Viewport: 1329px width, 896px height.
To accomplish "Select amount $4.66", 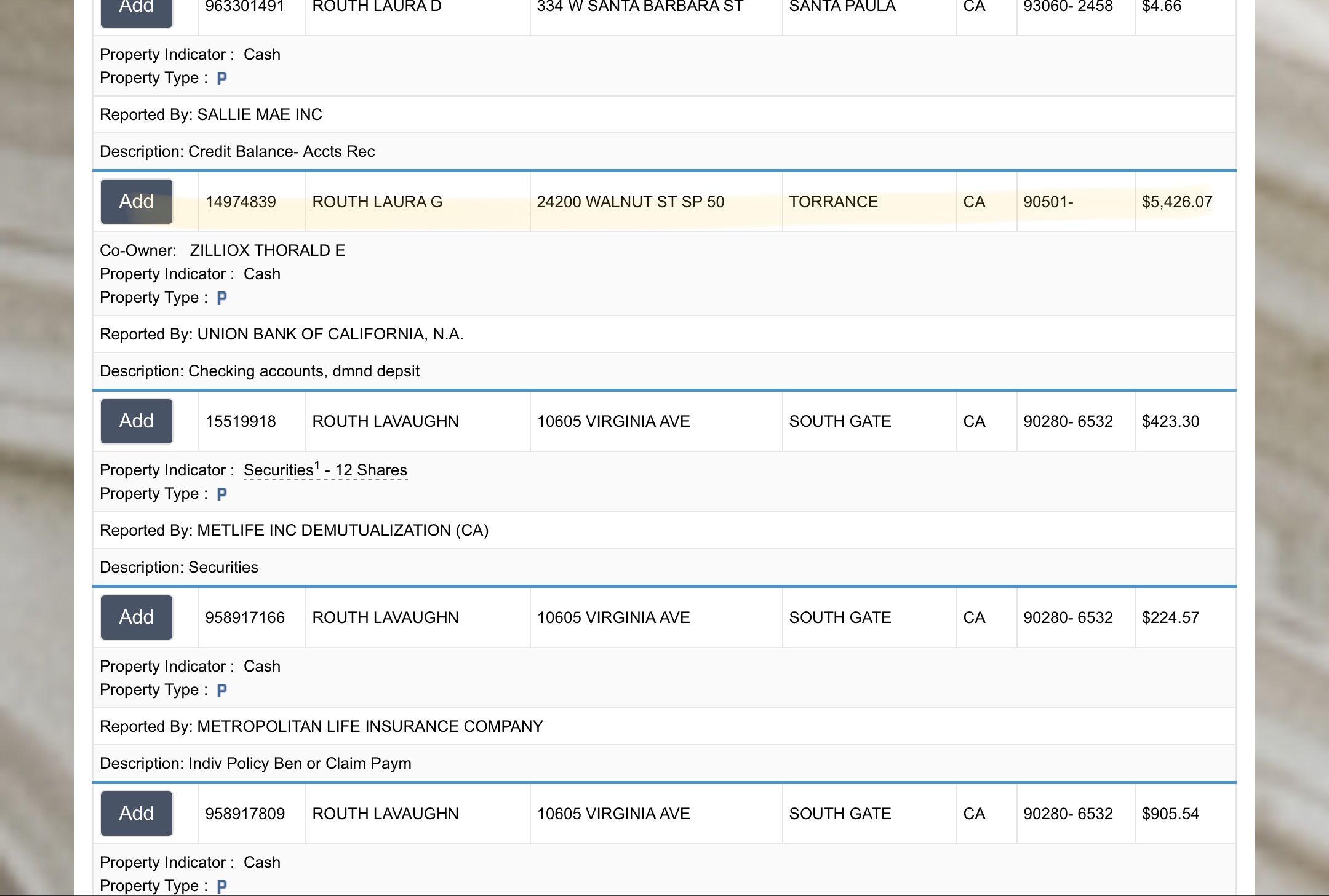I will [x=1162, y=7].
